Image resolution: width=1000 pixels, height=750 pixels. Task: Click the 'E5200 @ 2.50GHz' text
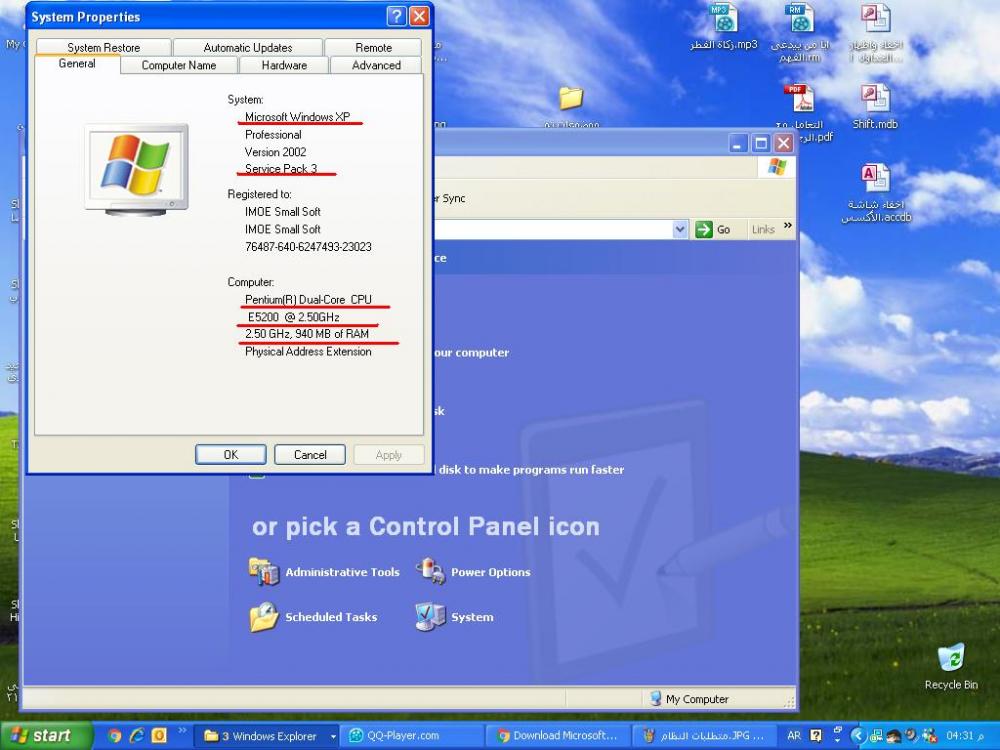tap(293, 317)
